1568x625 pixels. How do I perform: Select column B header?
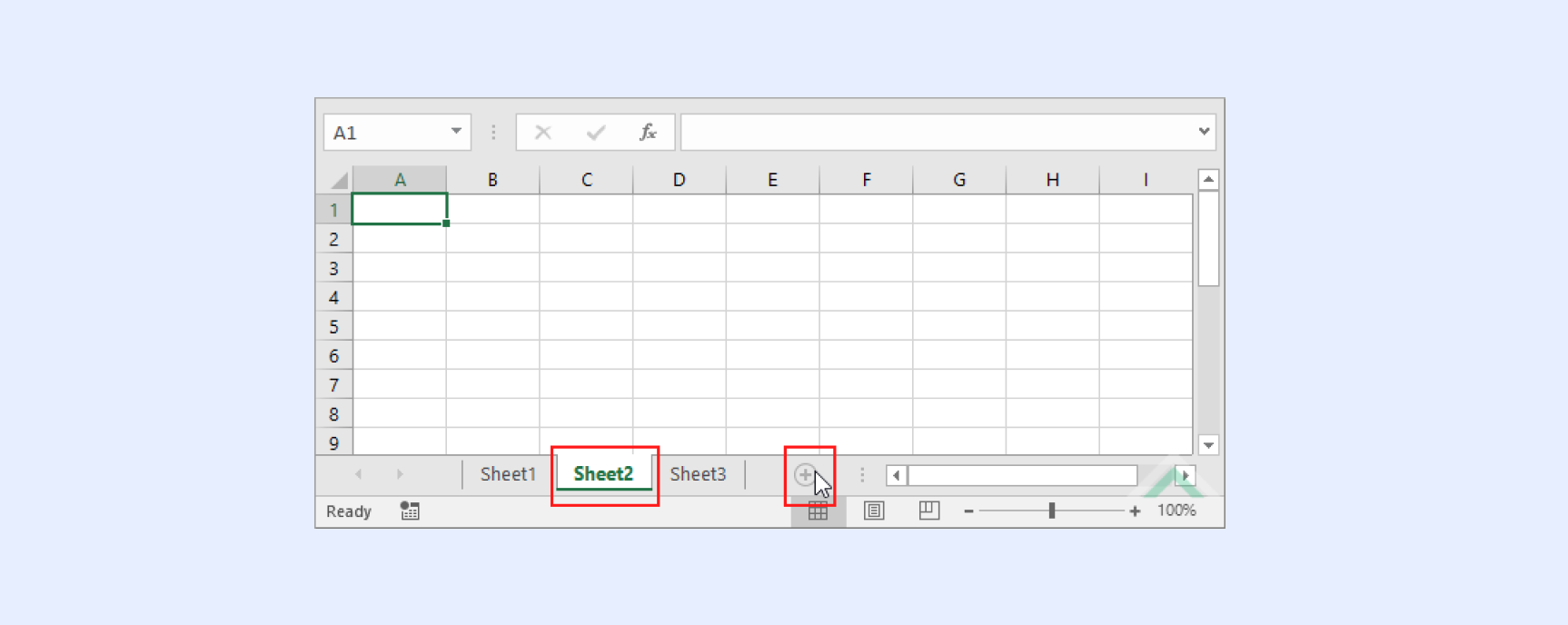tap(492, 180)
